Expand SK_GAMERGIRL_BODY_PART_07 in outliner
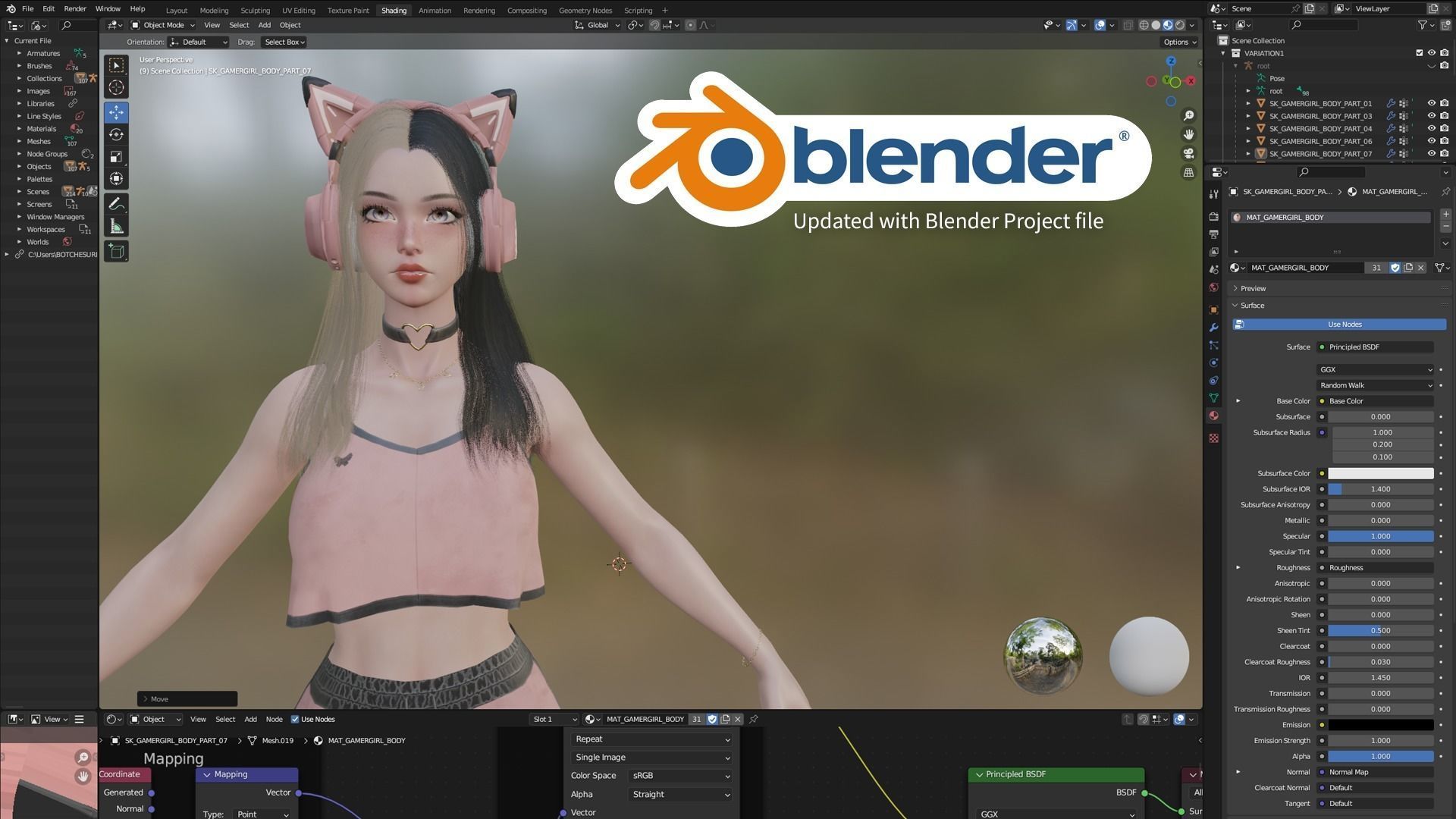 pyautogui.click(x=1248, y=154)
